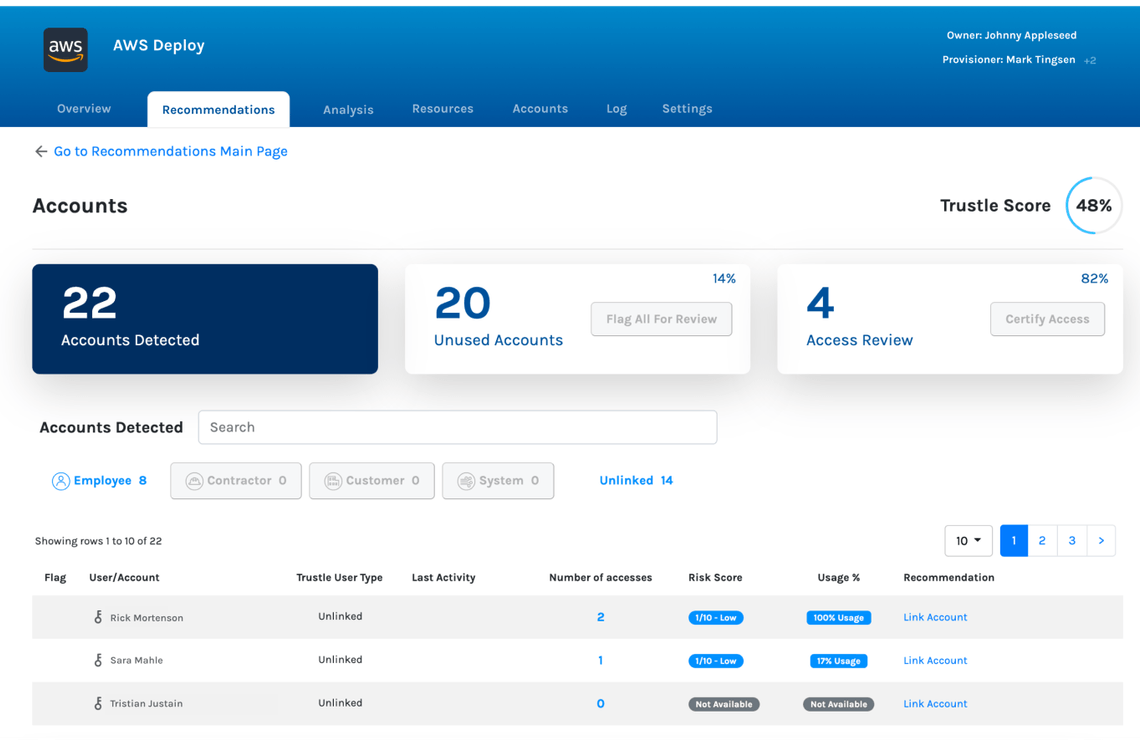Open the Resources tab
The height and width of the screenshot is (740, 1140).
pos(443,108)
